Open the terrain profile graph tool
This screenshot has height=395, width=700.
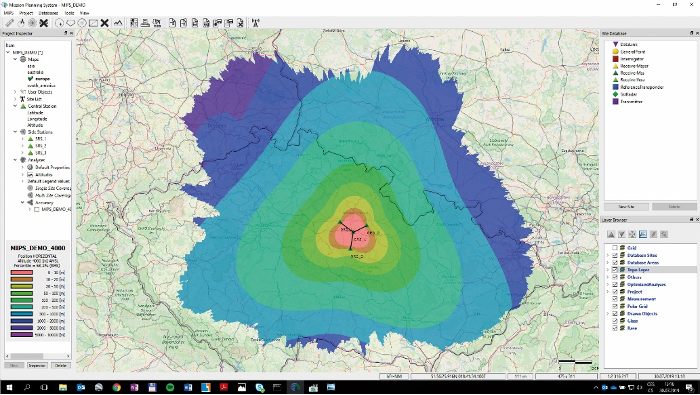(x=118, y=23)
